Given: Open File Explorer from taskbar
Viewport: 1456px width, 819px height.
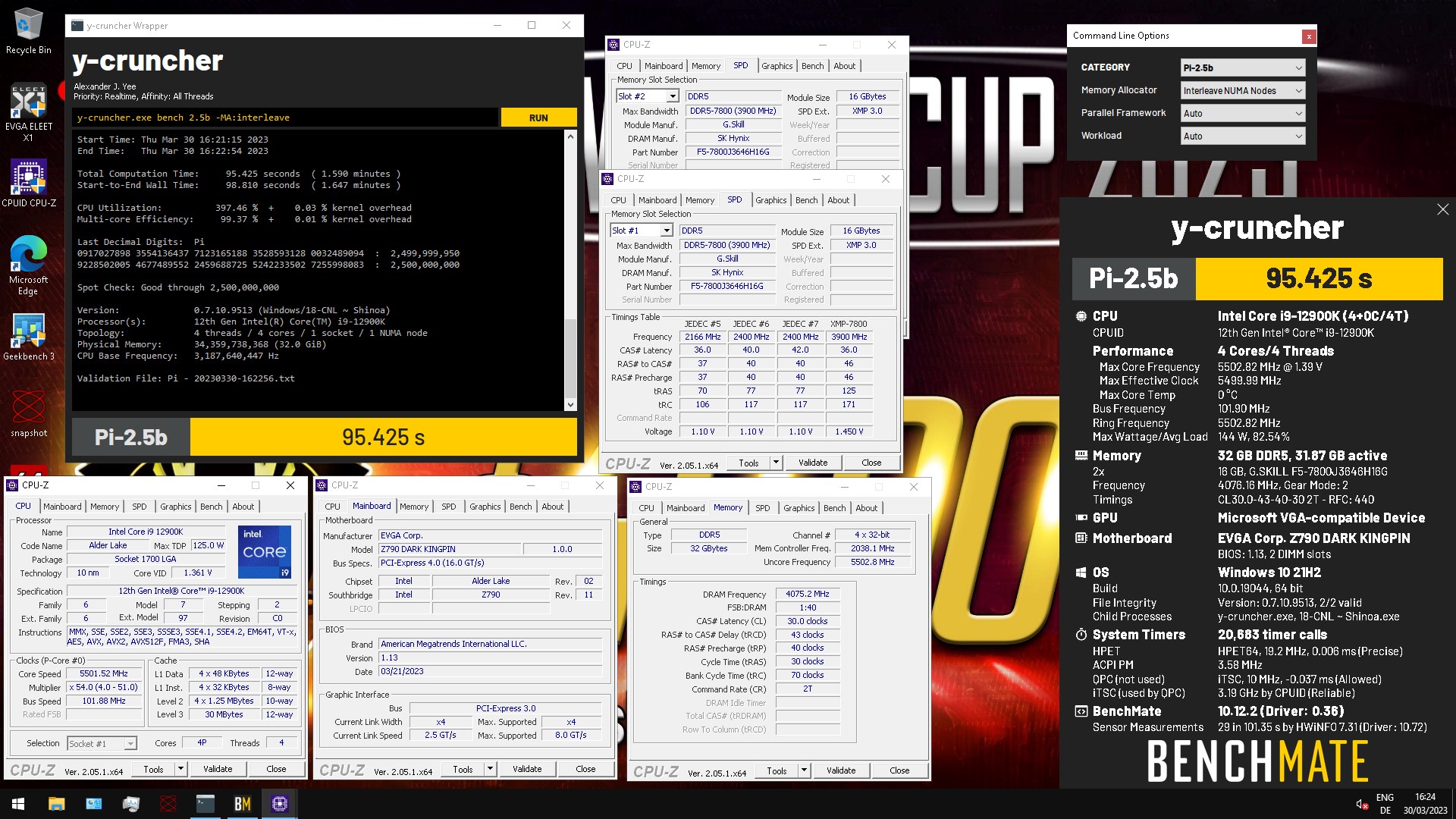Looking at the screenshot, I should click(x=56, y=804).
